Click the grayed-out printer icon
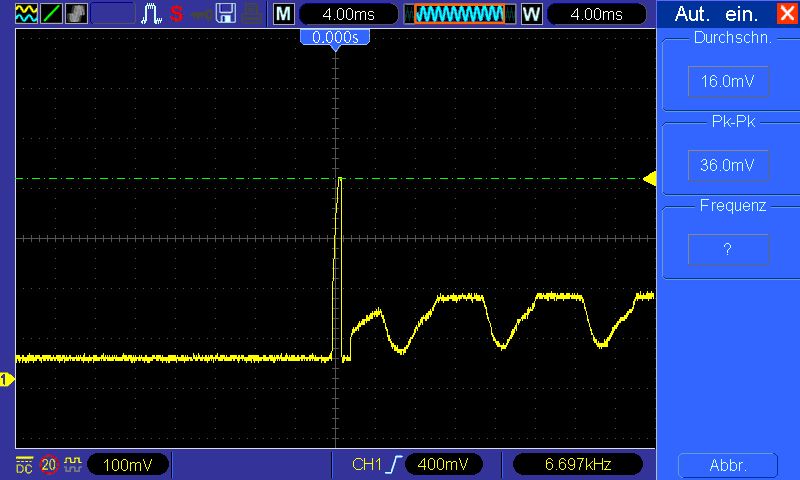This screenshot has height=480, width=800. click(x=252, y=14)
